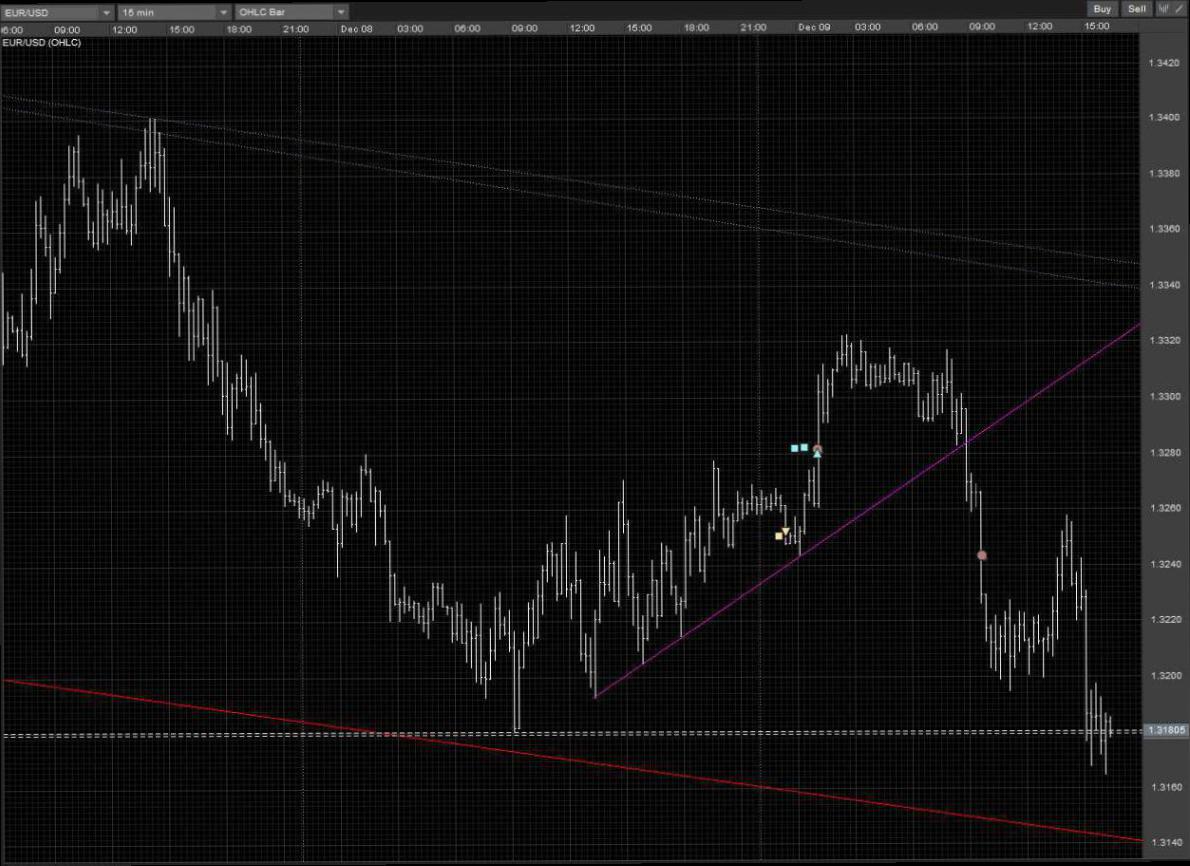The height and width of the screenshot is (866, 1190).
Task: Select the line drawing tool icon
Action: tap(1178, 9)
